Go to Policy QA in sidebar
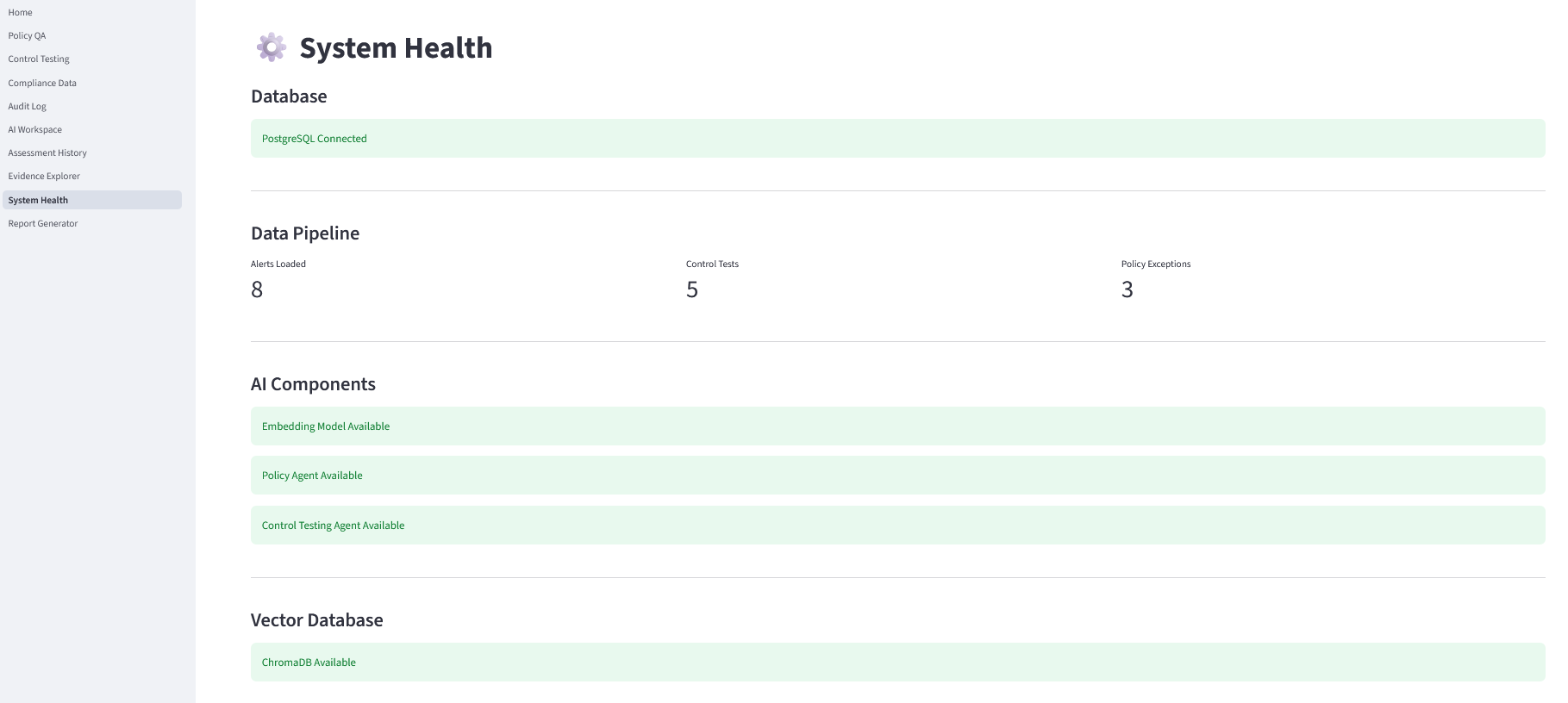 (x=27, y=35)
